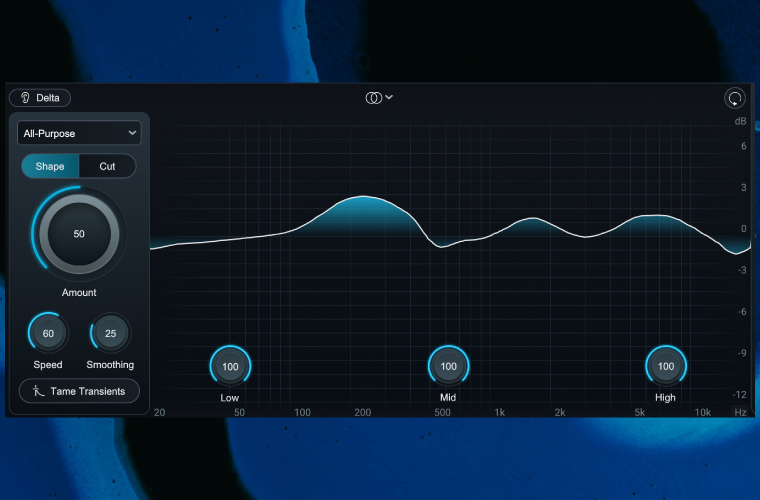Viewport: 760px width, 500px height.
Task: Click the Amount label under the big knob
Action: 79,293
